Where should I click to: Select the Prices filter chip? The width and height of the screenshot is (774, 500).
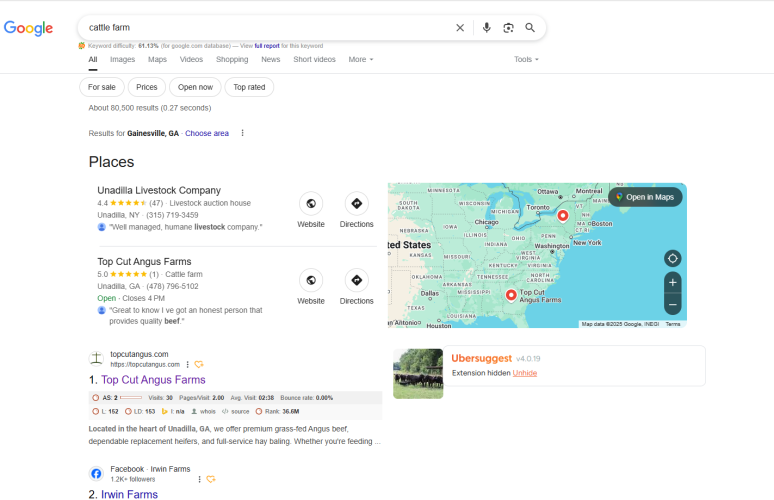147,87
